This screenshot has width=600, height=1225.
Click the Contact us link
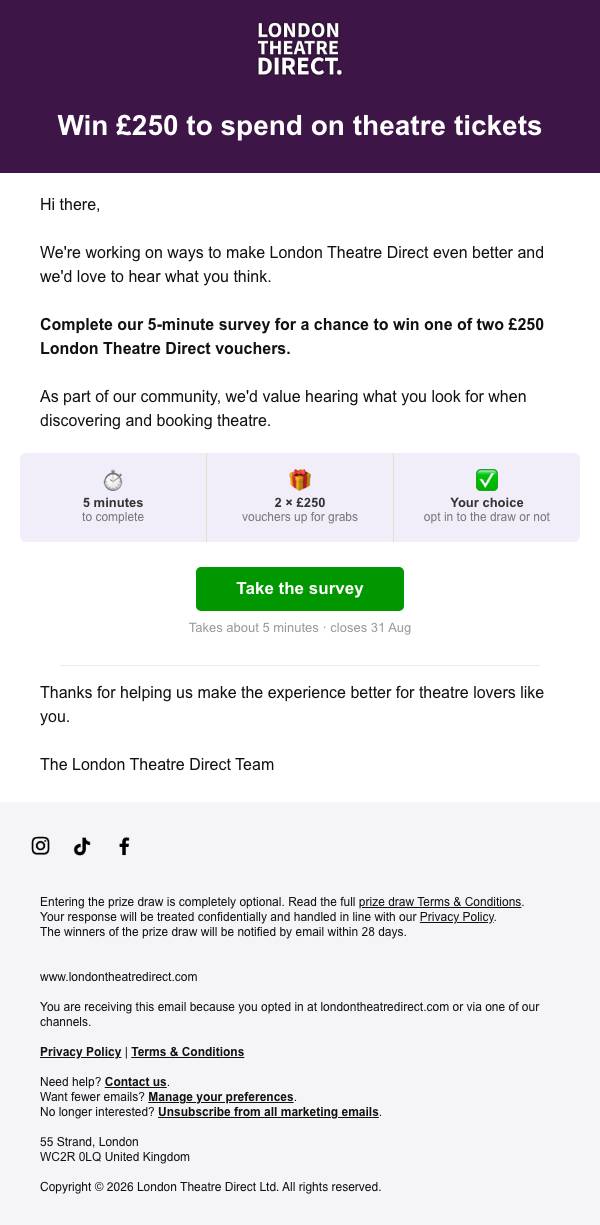click(x=136, y=1082)
